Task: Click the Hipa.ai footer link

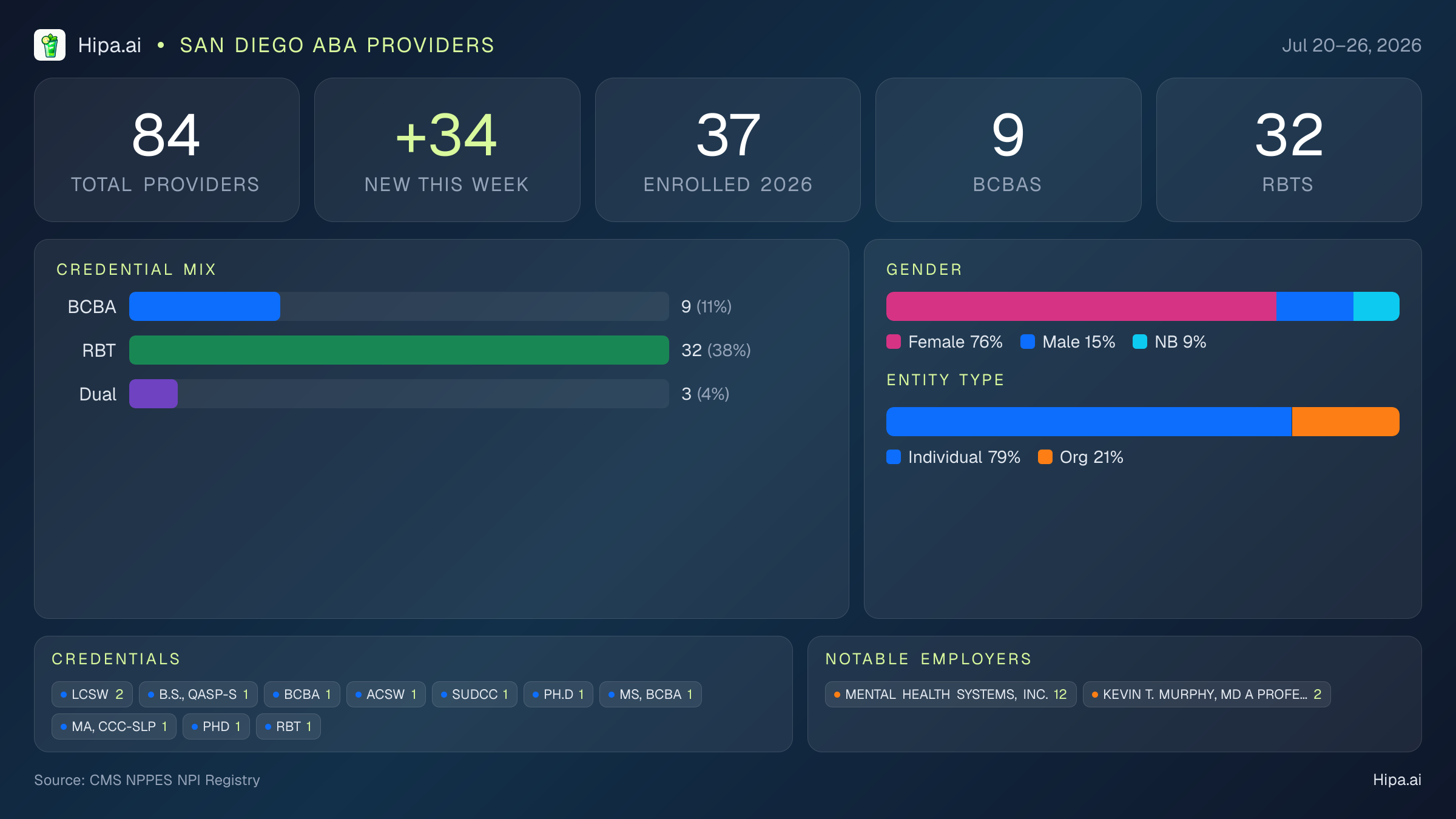Action: click(x=1397, y=780)
